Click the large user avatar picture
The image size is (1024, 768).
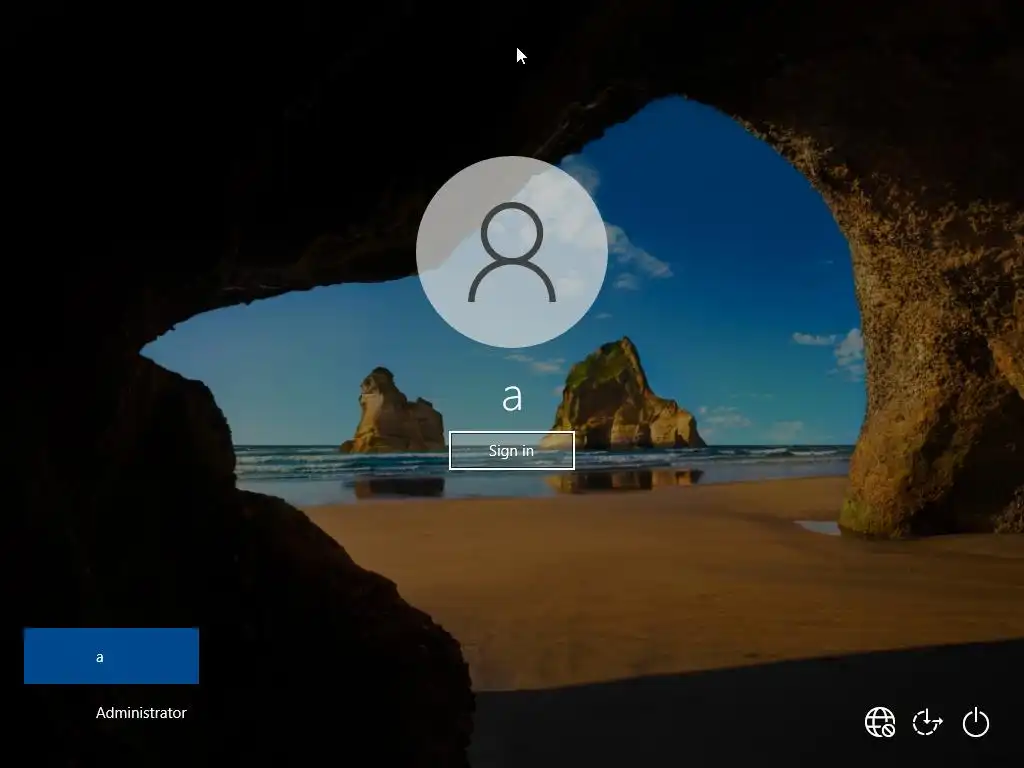tap(512, 252)
